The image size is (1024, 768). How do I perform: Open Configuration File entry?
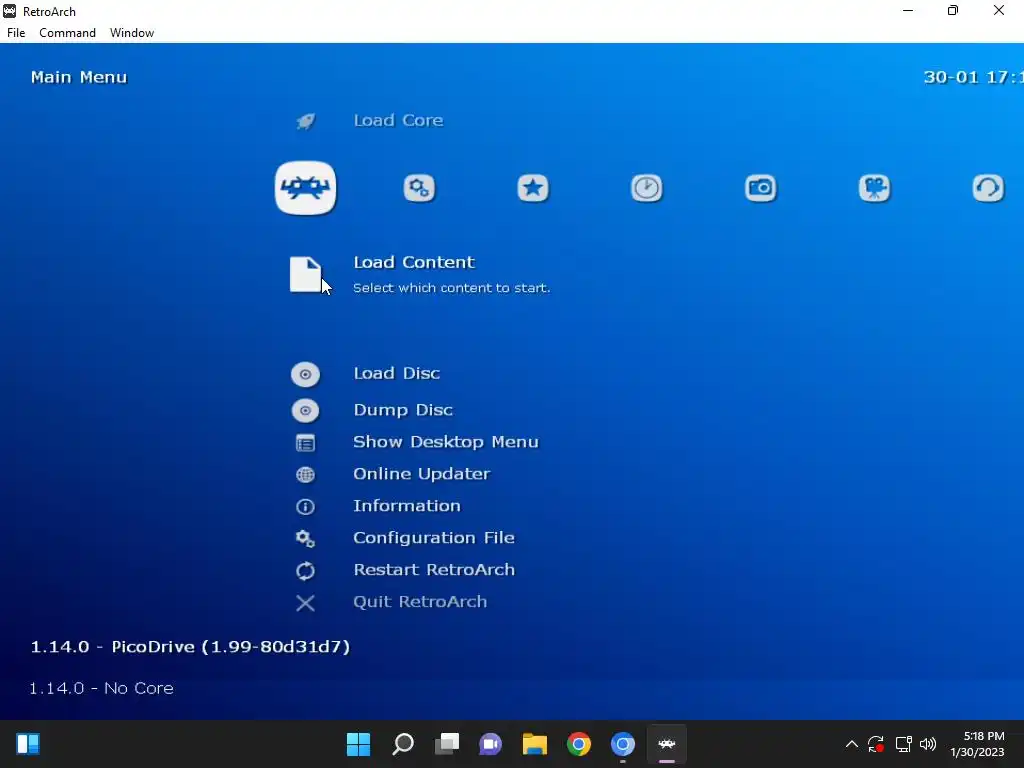coord(434,537)
